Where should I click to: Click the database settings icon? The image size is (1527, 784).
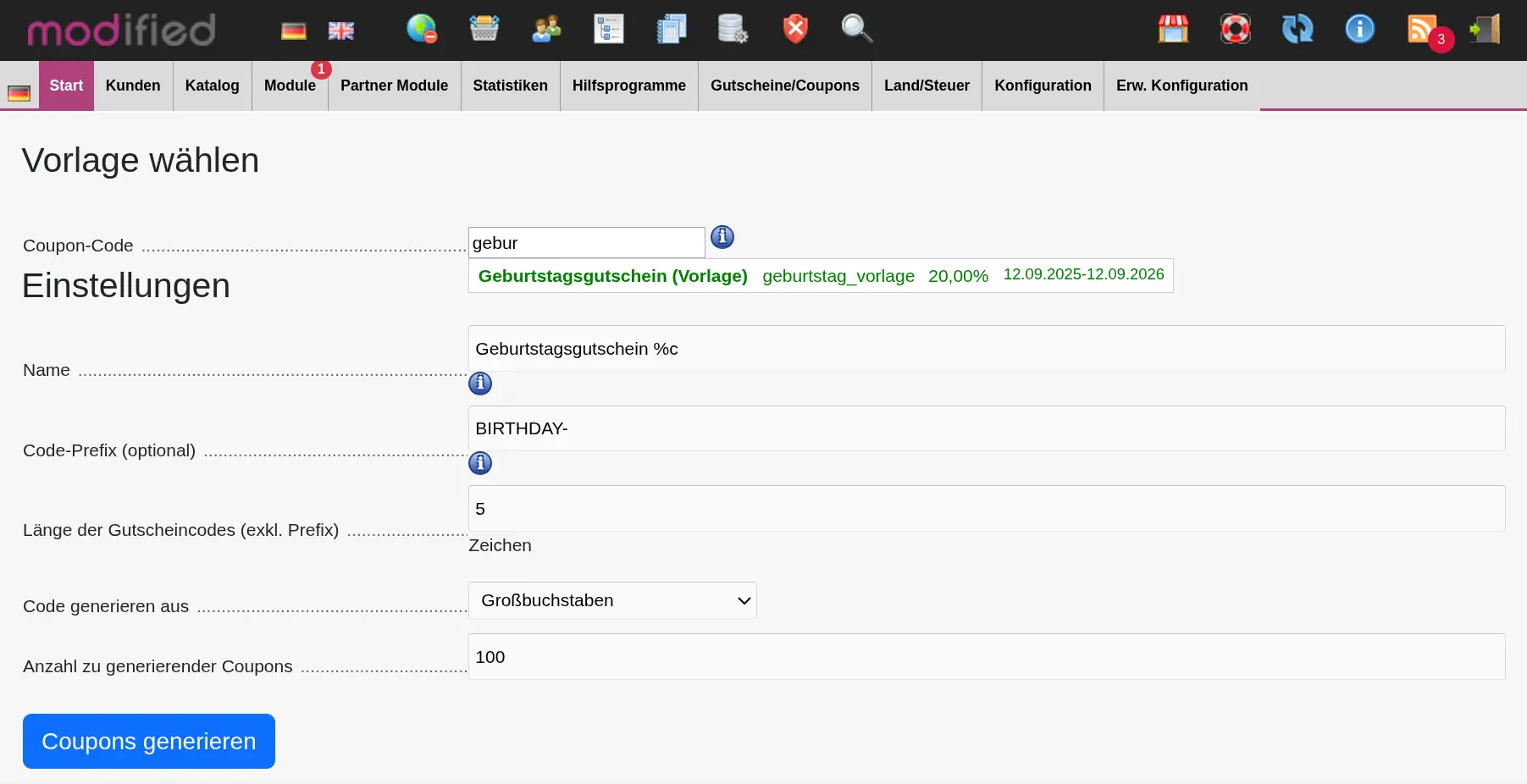pos(733,29)
